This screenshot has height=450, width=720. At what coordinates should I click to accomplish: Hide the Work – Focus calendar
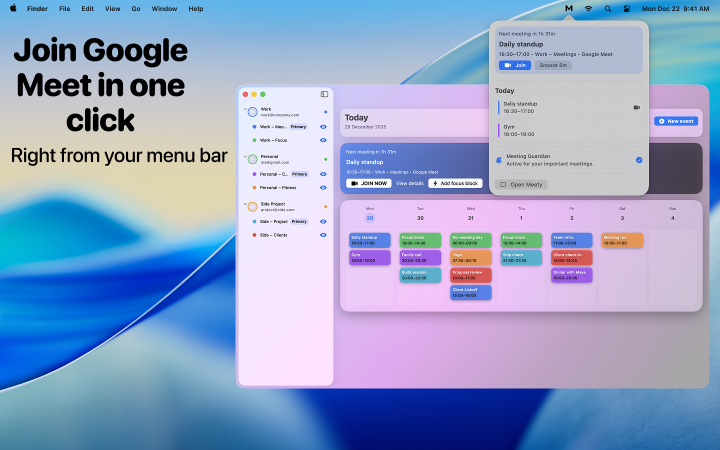323,140
